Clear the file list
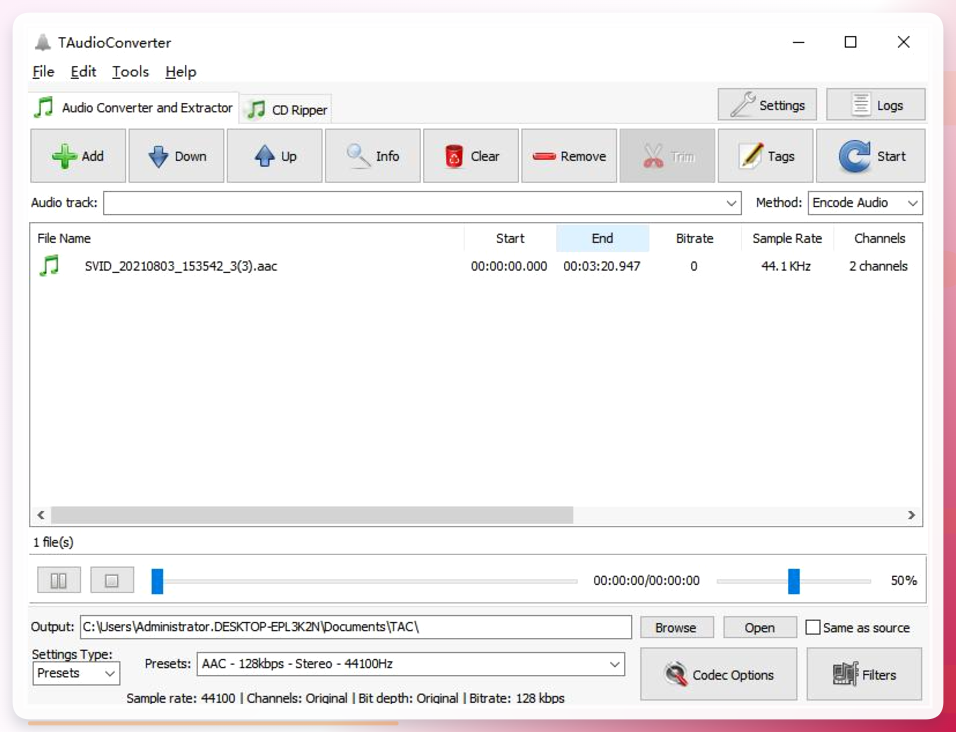956x732 pixels. (x=471, y=155)
